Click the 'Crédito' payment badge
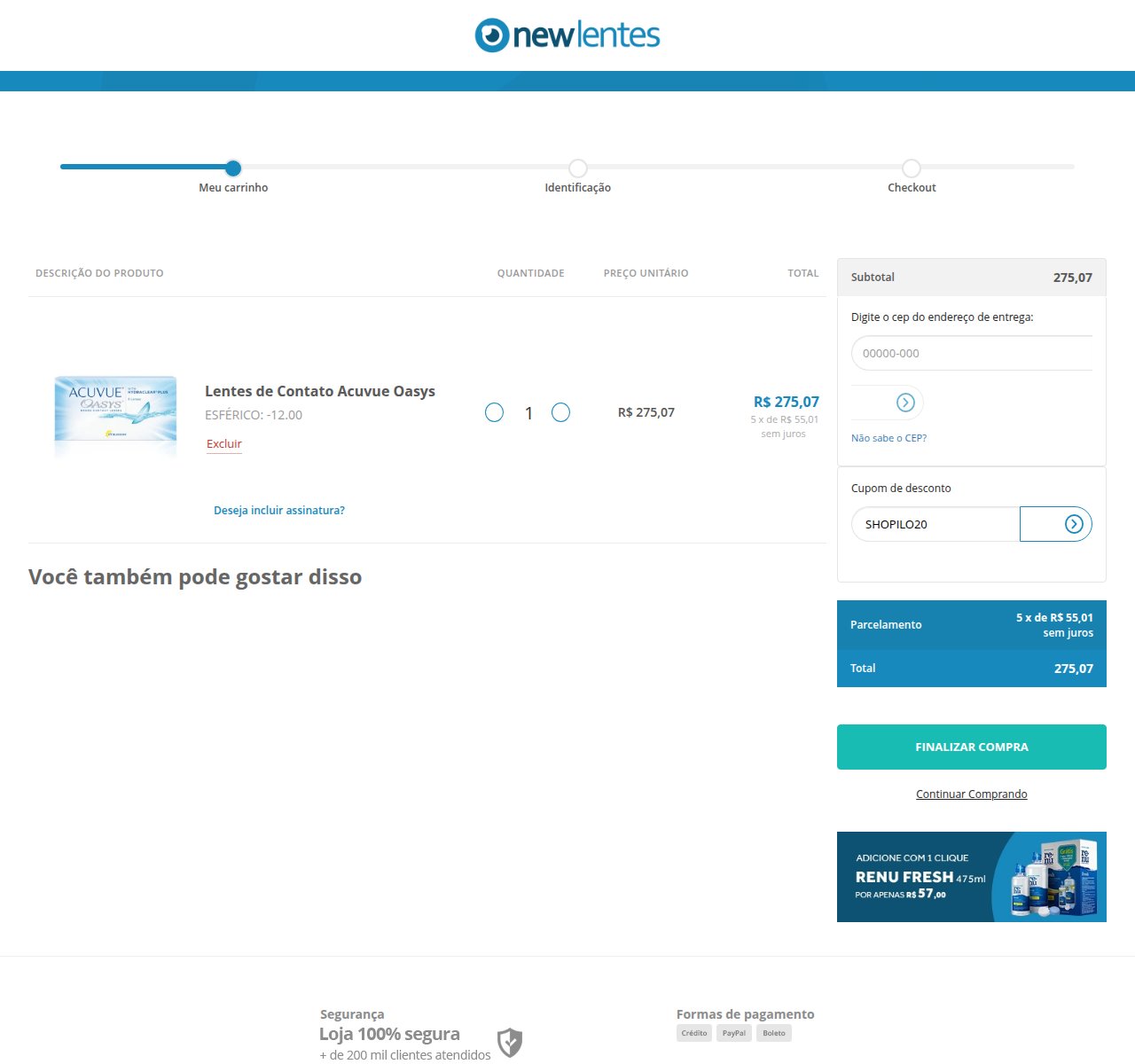This screenshot has width=1135, height=1064. click(694, 1033)
